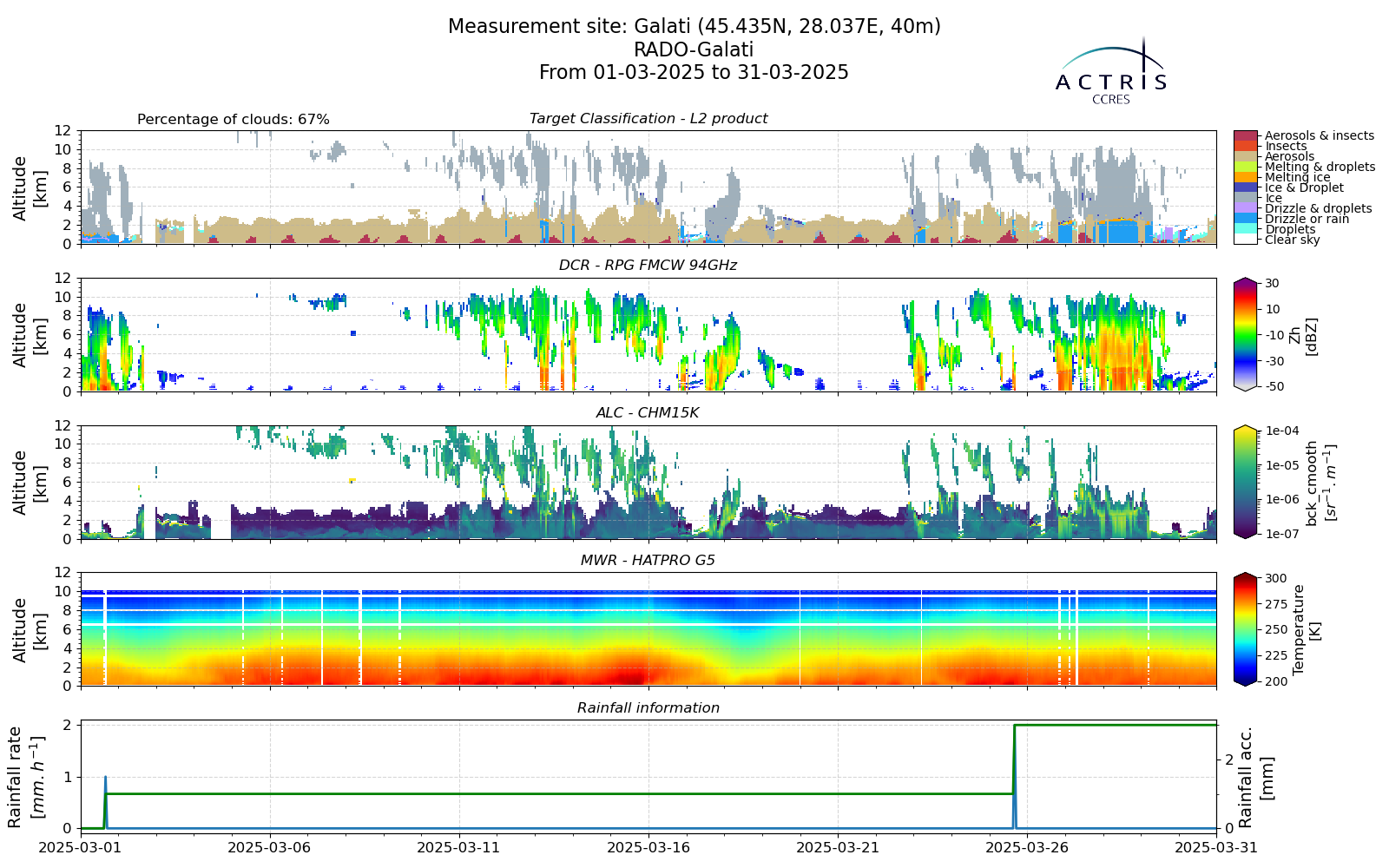The image size is (1389, 868).
Task: Click the Temperature K colorbar
Action: (1245, 629)
